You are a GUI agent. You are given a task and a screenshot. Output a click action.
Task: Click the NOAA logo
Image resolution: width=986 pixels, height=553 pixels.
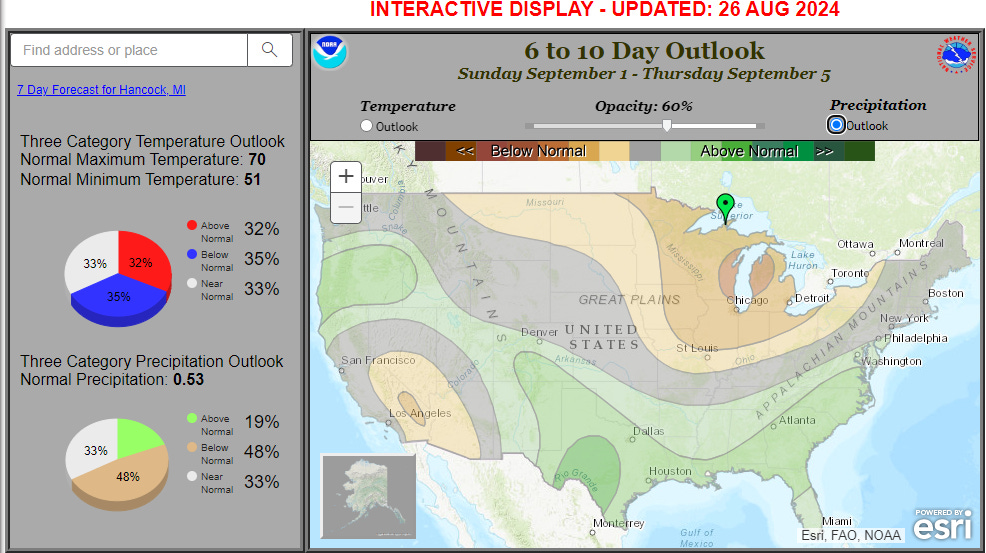(x=330, y=52)
